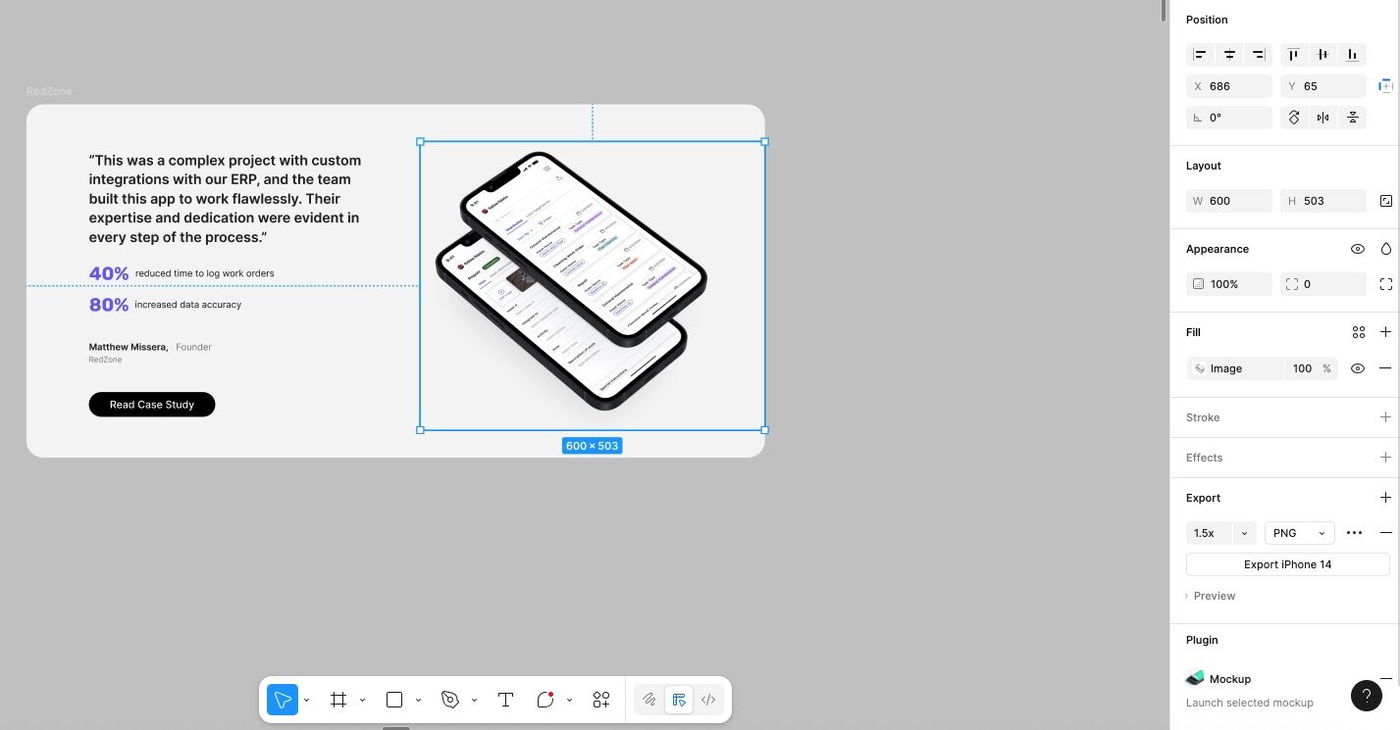1400x730 pixels.
Task: Select the testimonial quote text
Action: 225,198
